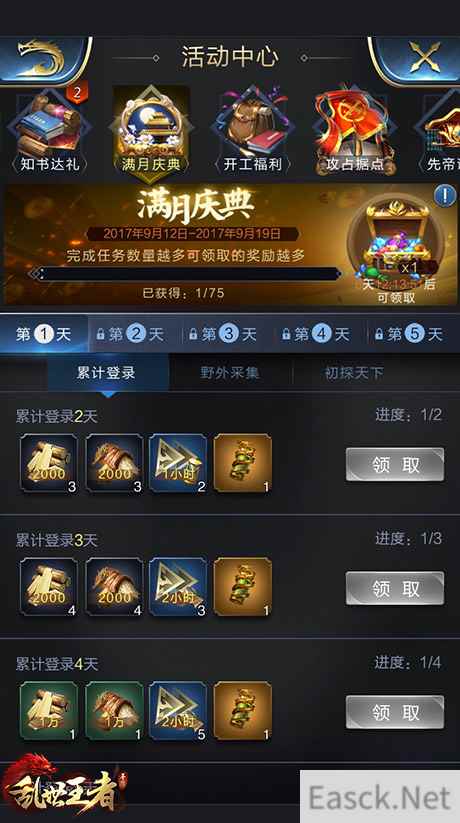Switch to the 第1天 tab
Screen dimensions: 460x823
click(x=44, y=334)
